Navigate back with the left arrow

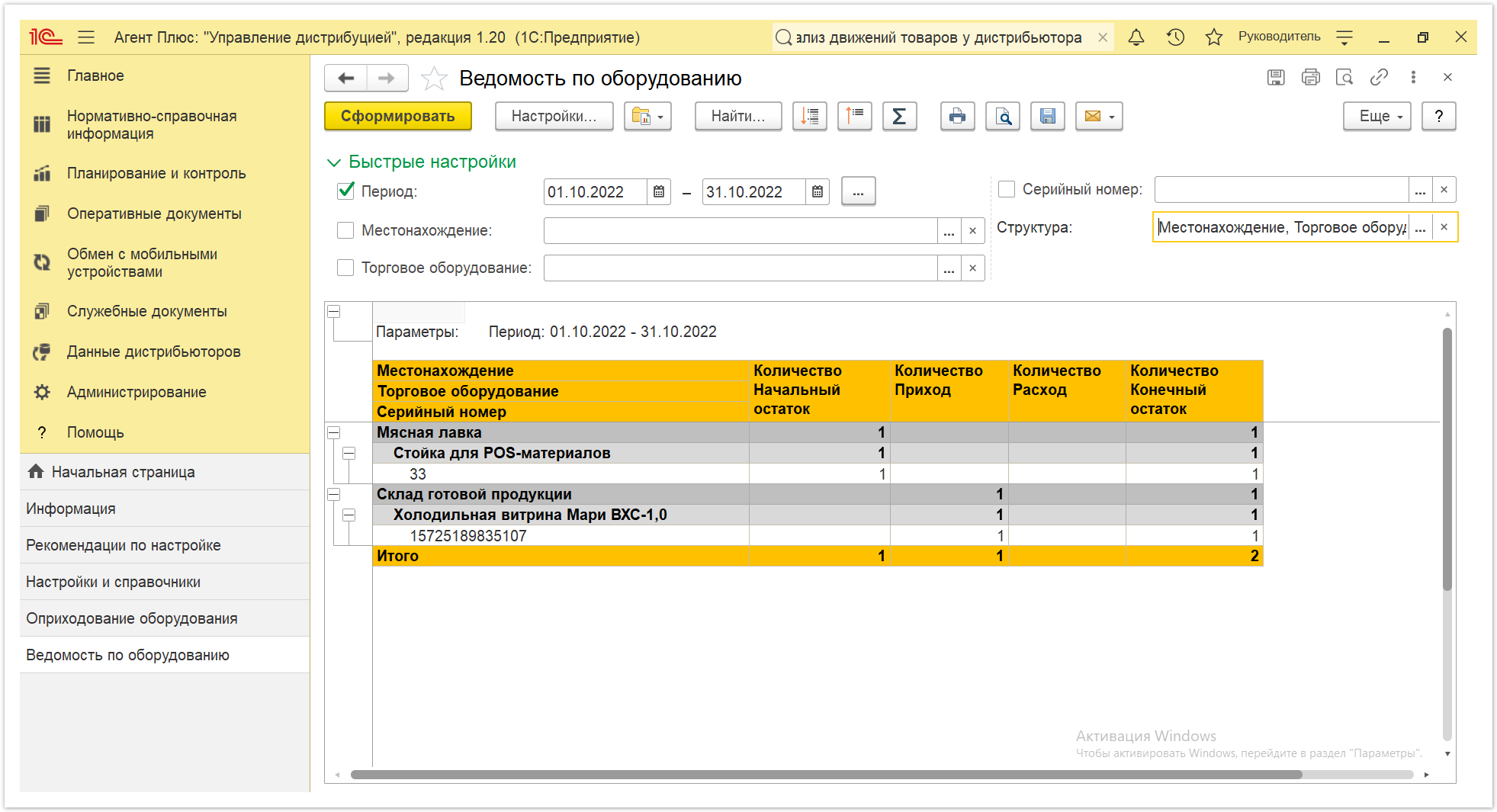(346, 78)
